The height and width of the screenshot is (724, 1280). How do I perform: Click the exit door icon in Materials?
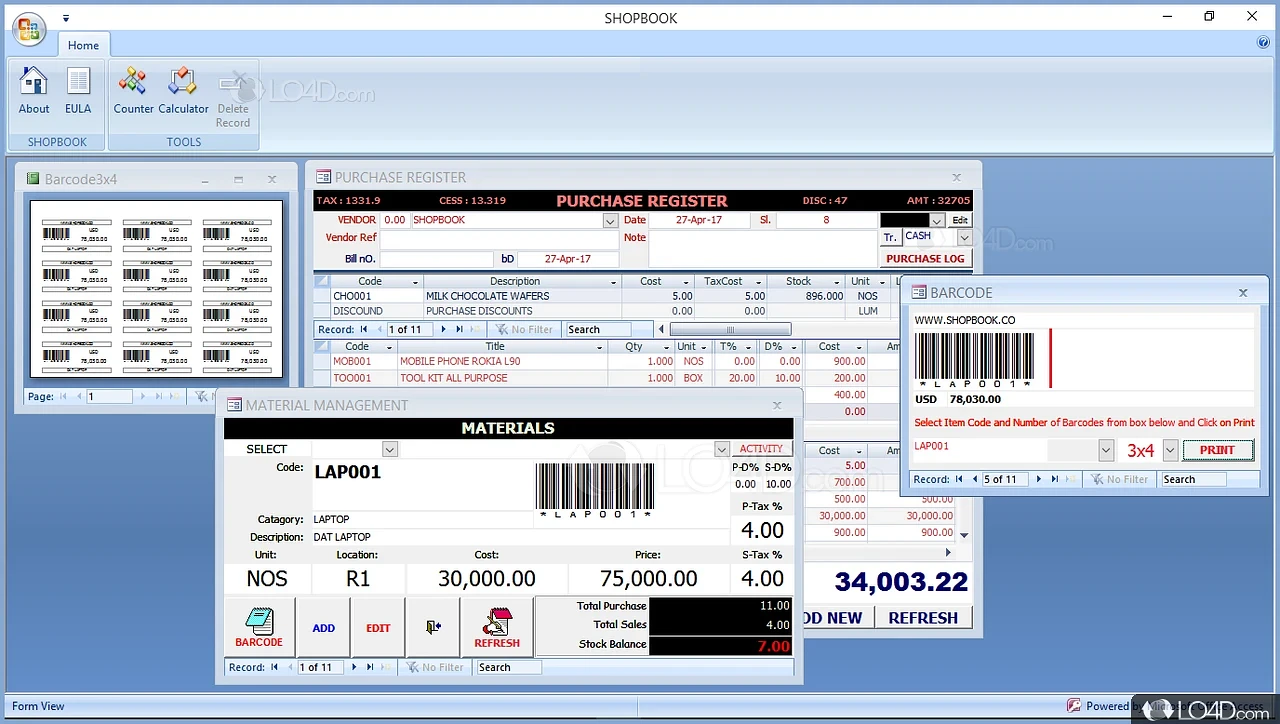point(433,627)
